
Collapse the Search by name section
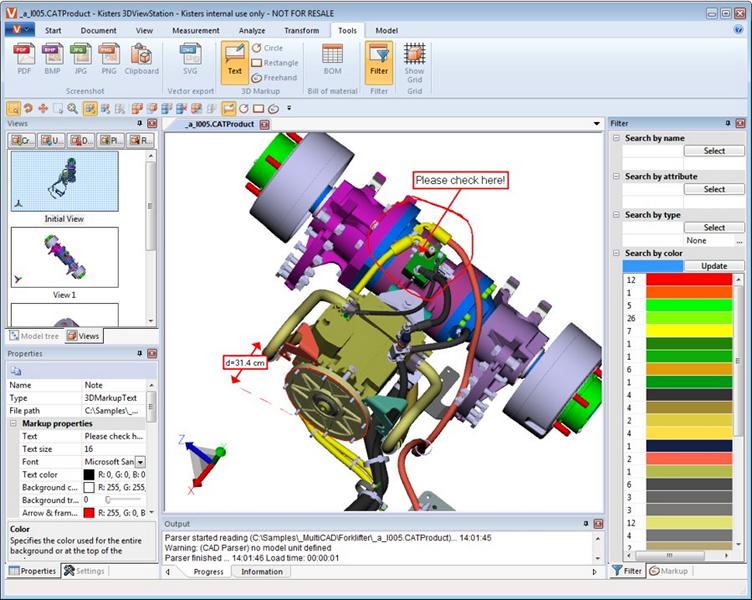click(616, 138)
